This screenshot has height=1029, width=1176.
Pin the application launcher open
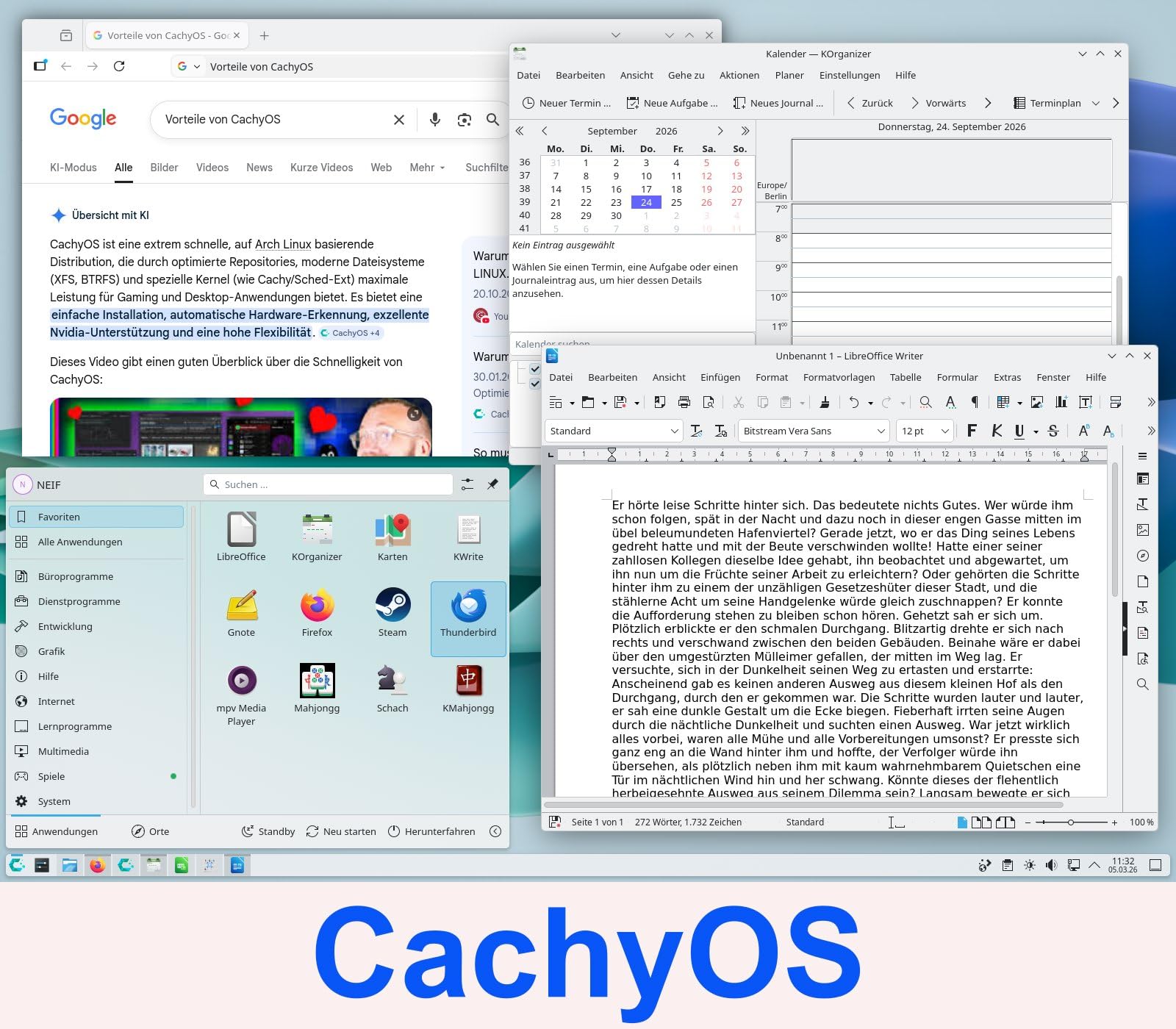[x=492, y=484]
